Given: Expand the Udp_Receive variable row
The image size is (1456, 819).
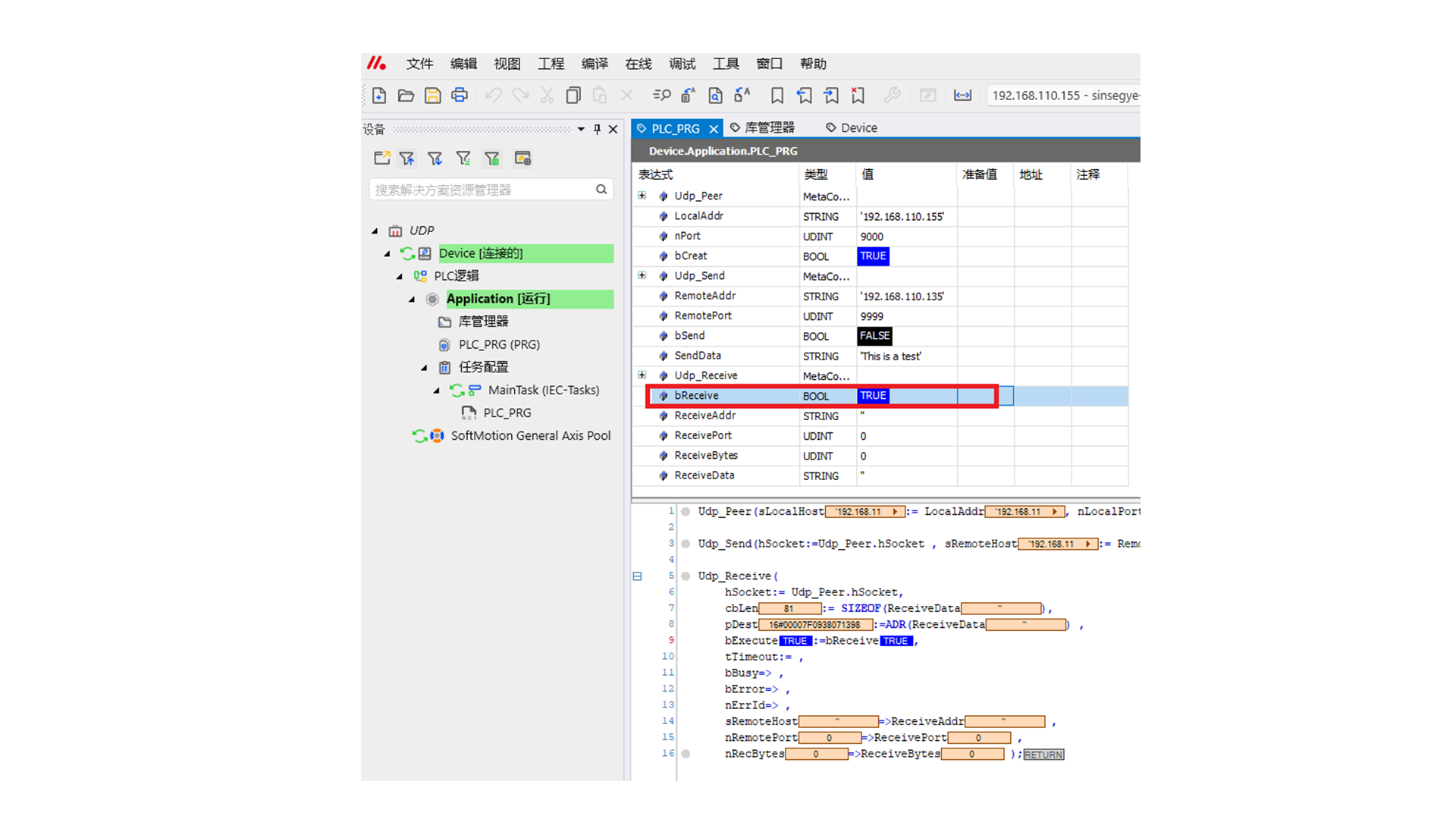Looking at the screenshot, I should point(642,375).
